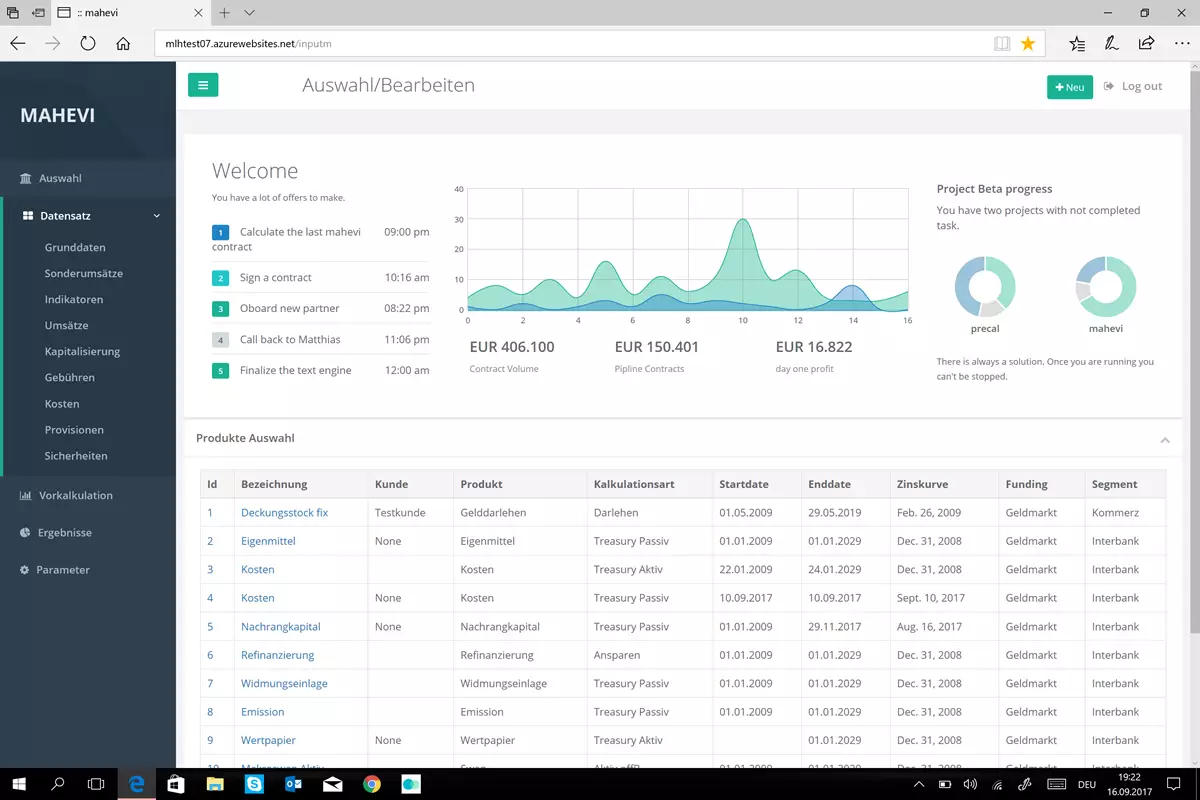Open Wertpapier record link

267,740
